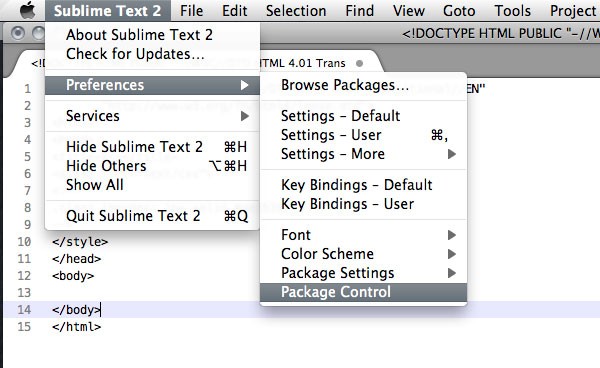Image resolution: width=600 pixels, height=368 pixels.
Task: Click line number 13 in gutter
Action: coord(24,293)
